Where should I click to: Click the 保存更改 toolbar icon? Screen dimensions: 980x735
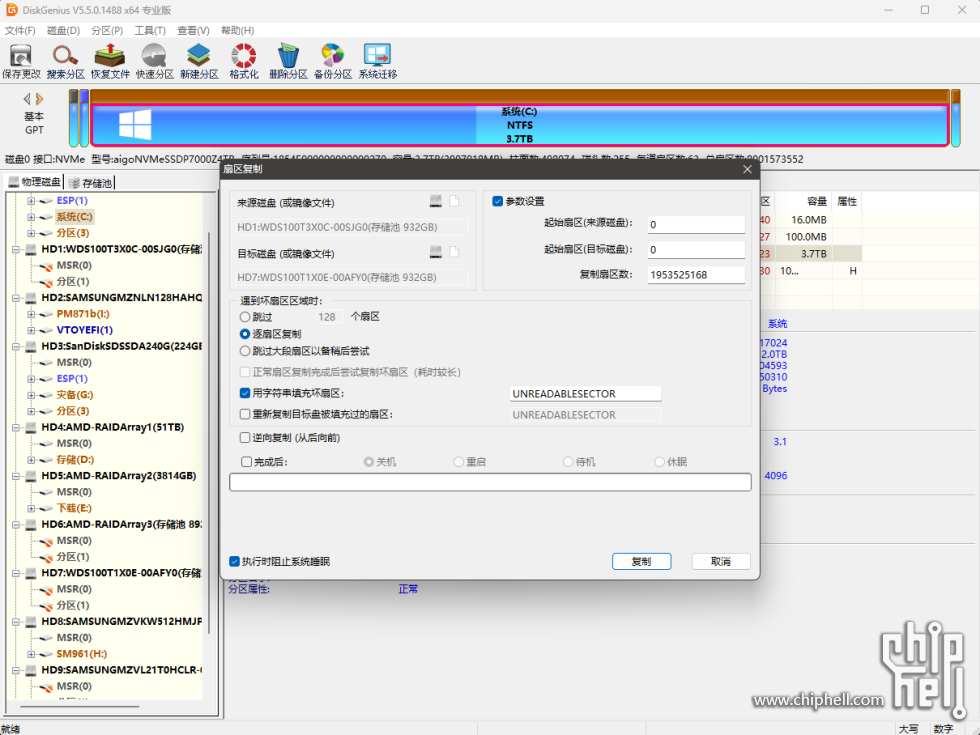[x=21, y=61]
